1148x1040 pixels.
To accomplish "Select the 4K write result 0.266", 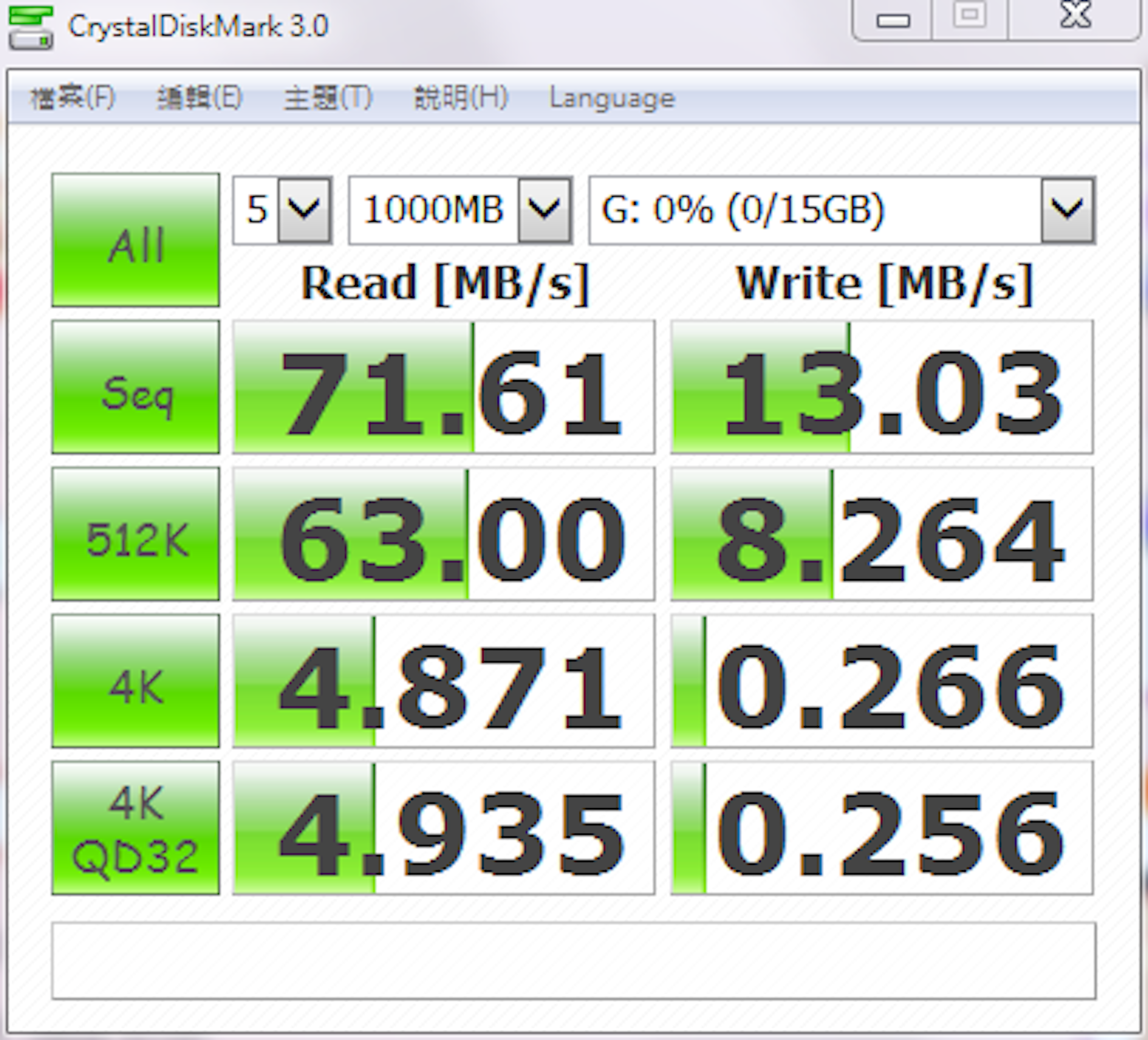I will click(882, 681).
